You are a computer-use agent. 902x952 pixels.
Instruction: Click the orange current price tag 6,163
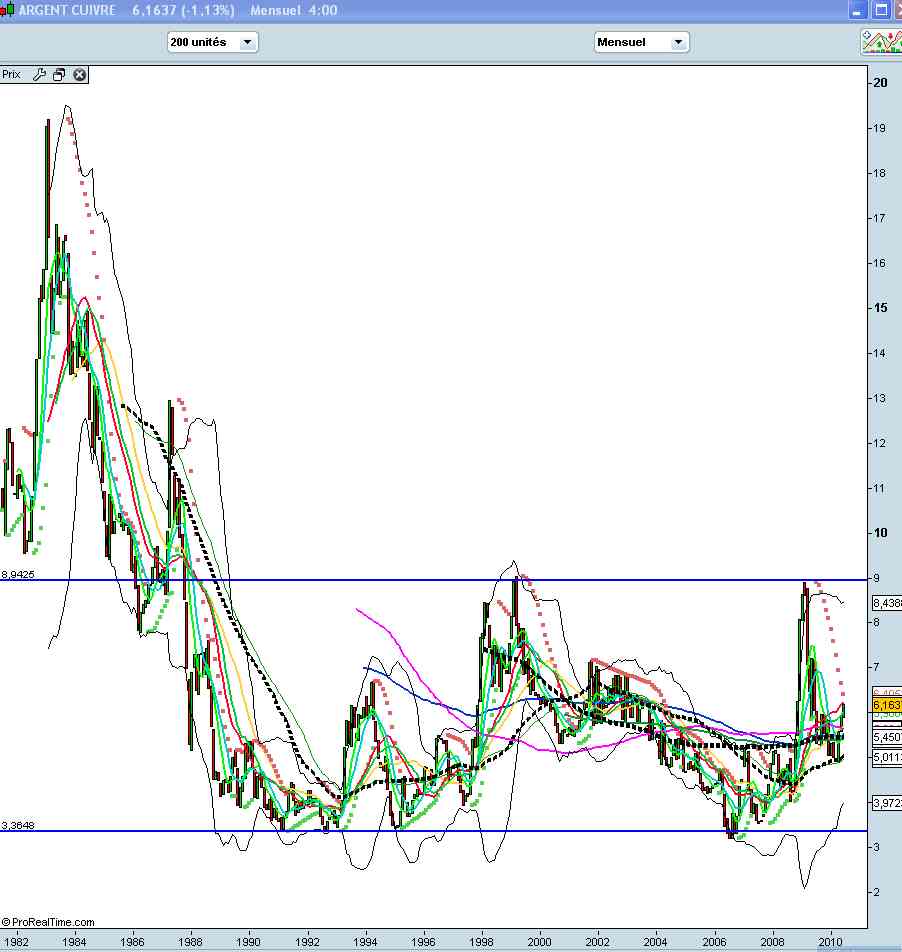click(x=886, y=705)
